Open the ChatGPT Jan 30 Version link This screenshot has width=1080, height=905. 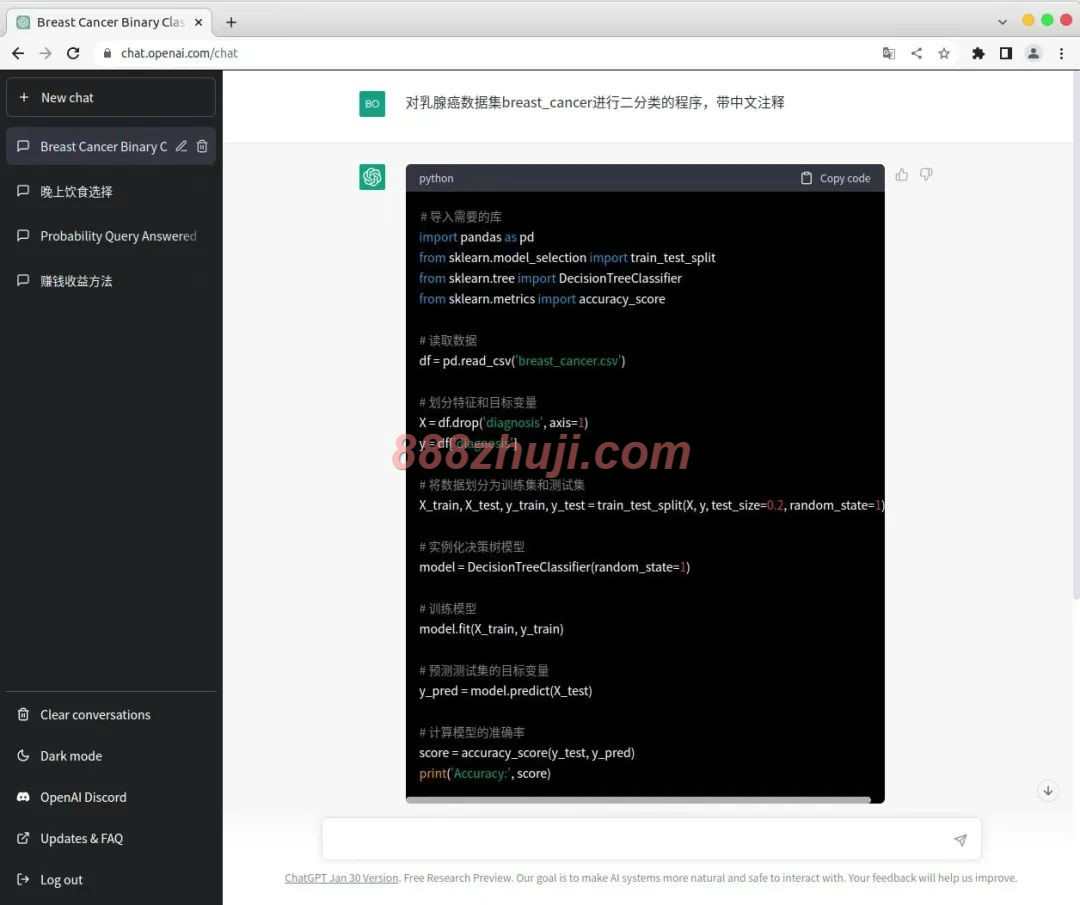tap(341, 878)
